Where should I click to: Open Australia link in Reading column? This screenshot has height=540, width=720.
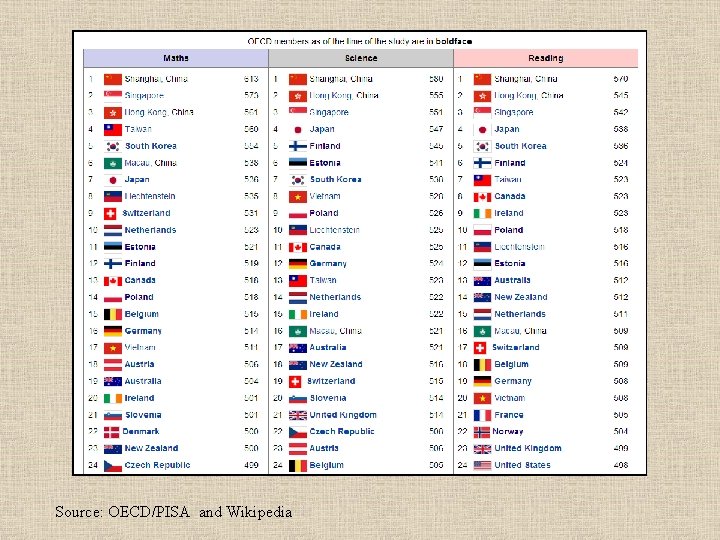[512, 281]
